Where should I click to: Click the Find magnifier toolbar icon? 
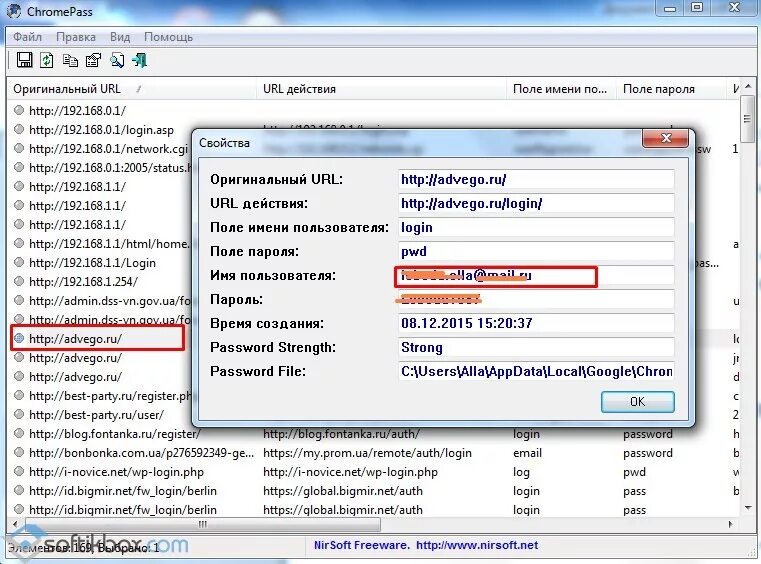coord(117,60)
